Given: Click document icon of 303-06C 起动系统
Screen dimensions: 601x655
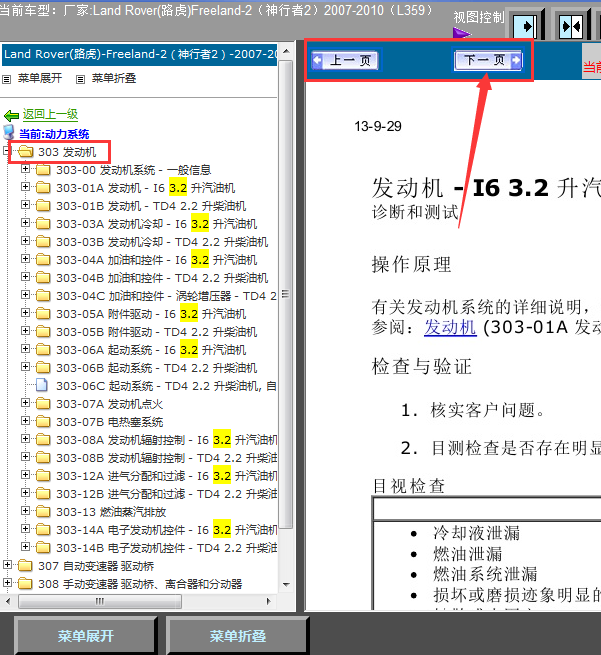Looking at the screenshot, I should coord(42,385).
